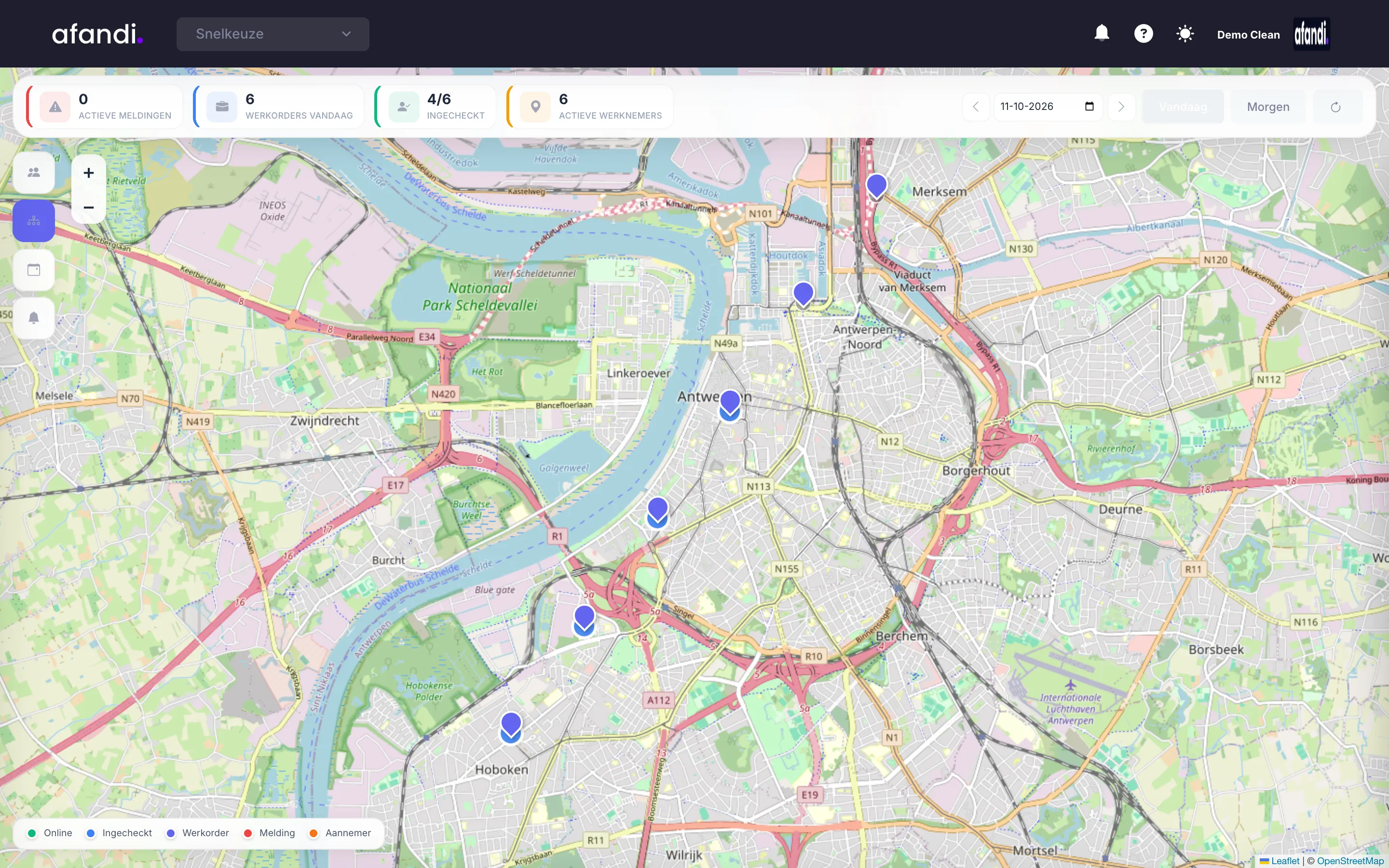The image size is (1389, 868).
Task: Go to next day with right chevron
Action: click(1121, 107)
